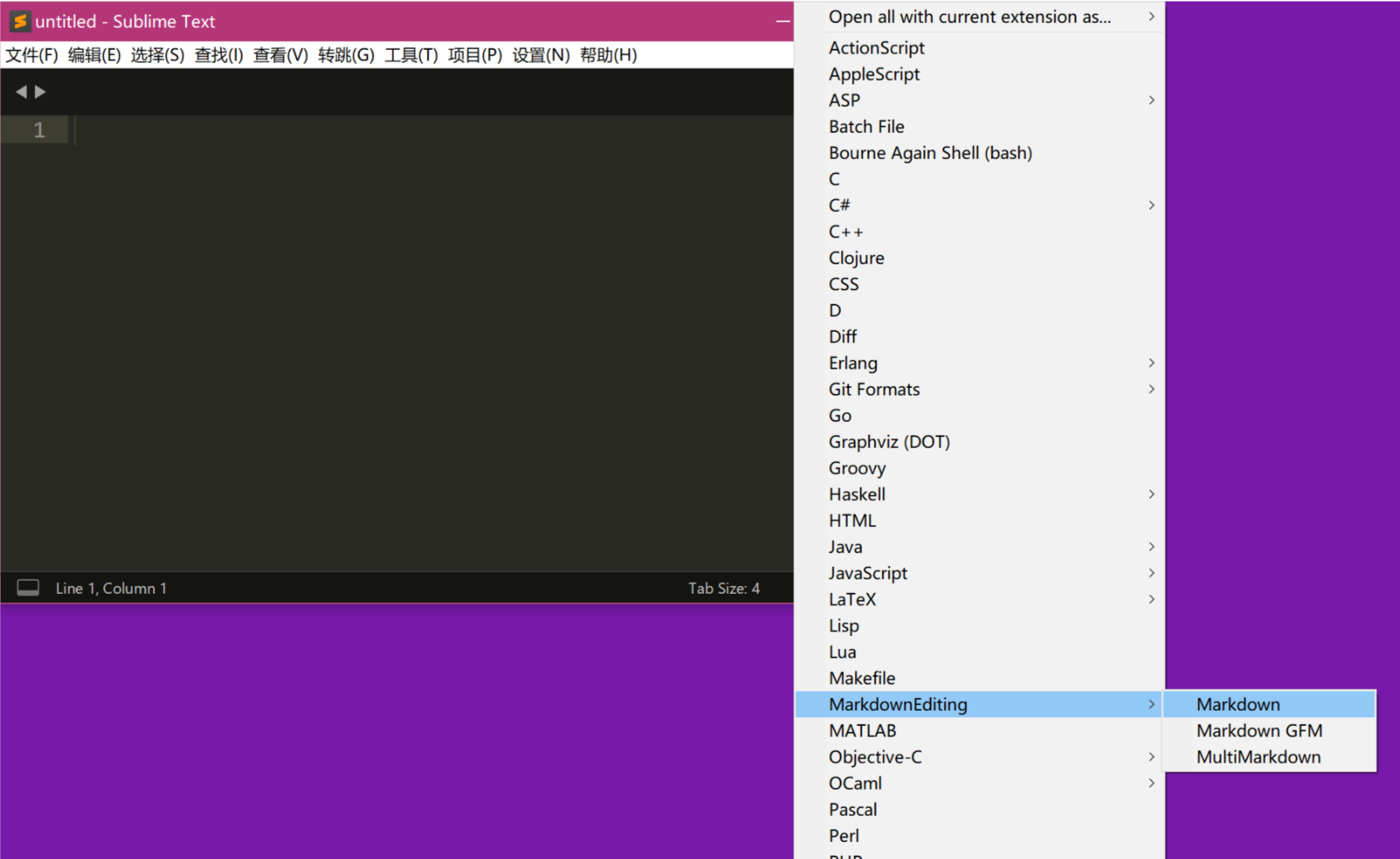The image size is (1400, 859).
Task: Select D syntax entry
Action: pyautogui.click(x=980, y=310)
